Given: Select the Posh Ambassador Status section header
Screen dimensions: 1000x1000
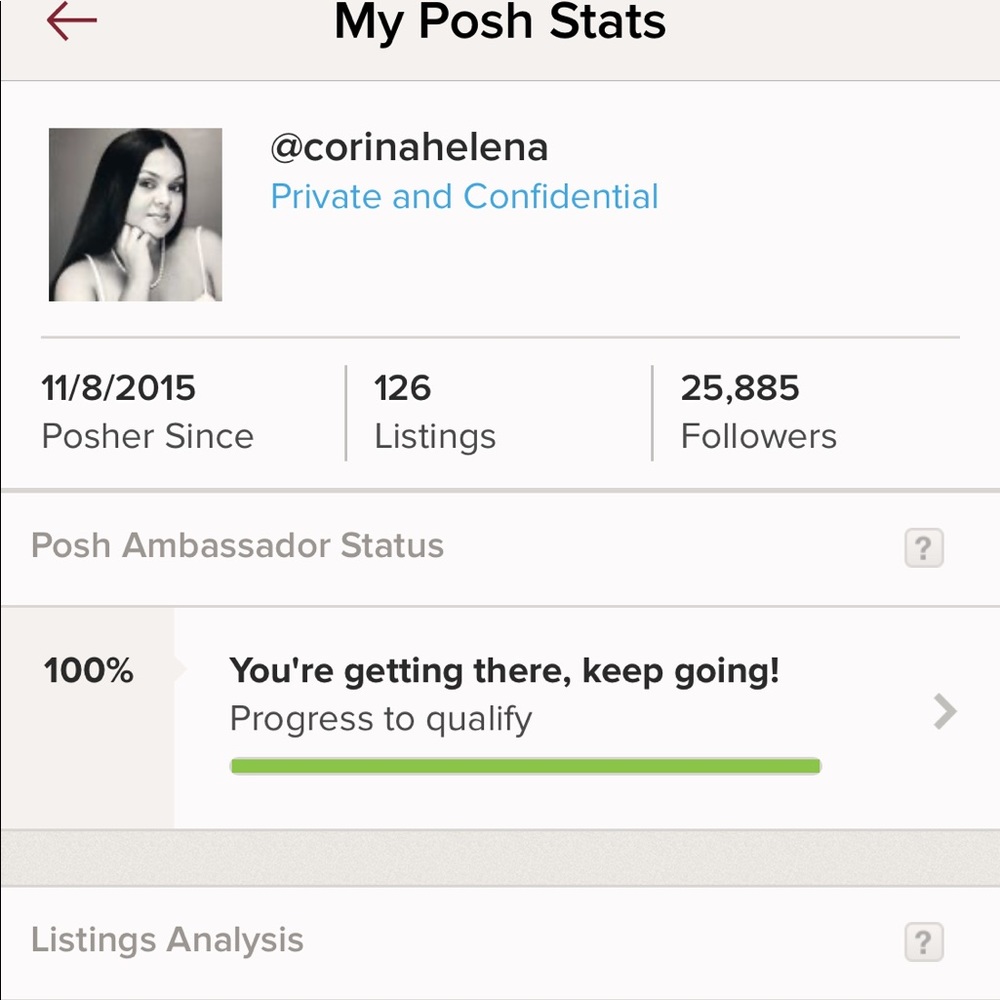Looking at the screenshot, I should click(237, 546).
